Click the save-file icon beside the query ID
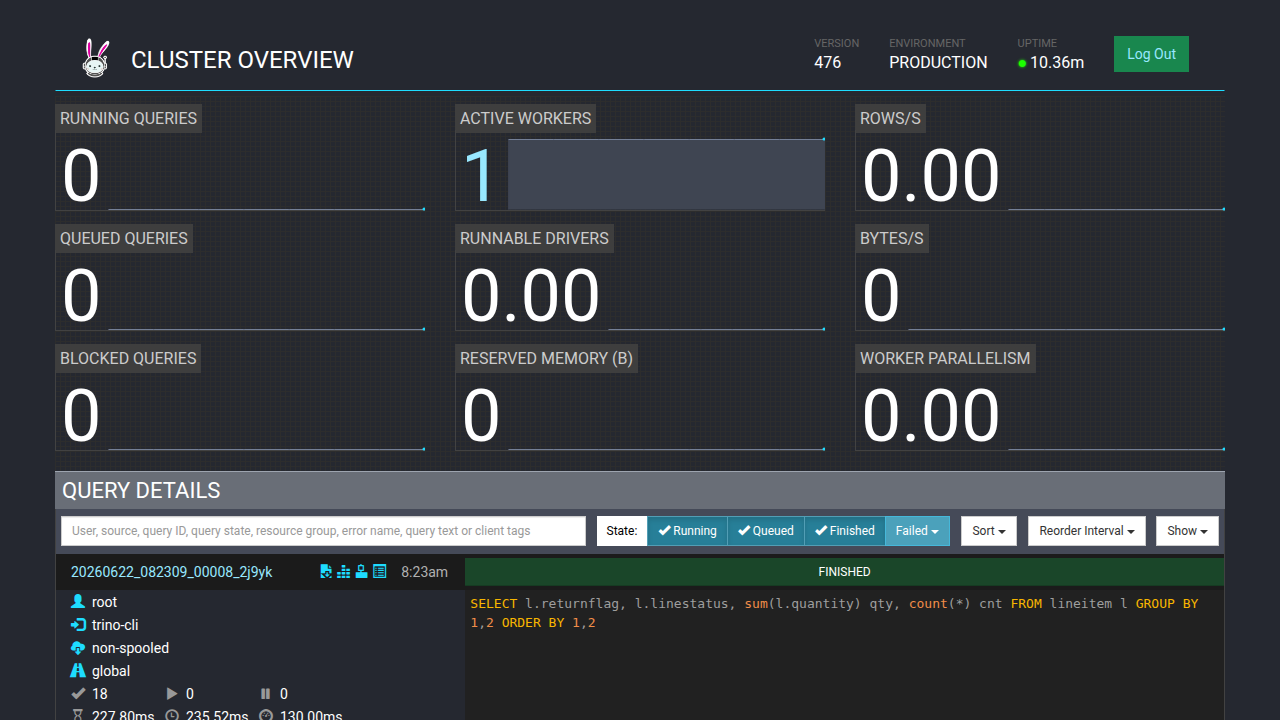Image resolution: width=1280 pixels, height=720 pixels. click(x=326, y=571)
